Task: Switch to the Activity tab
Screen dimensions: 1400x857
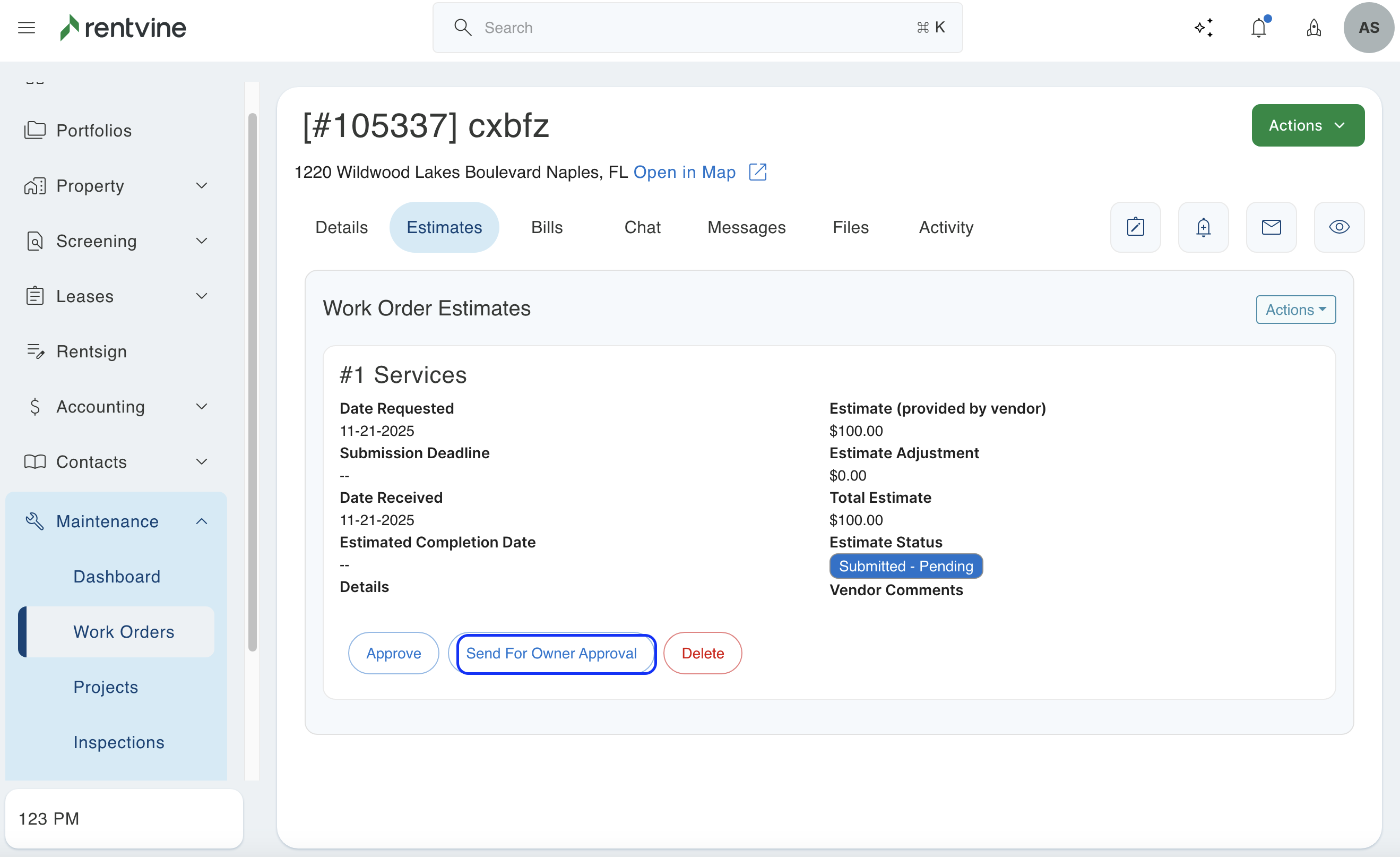Action: 946,227
